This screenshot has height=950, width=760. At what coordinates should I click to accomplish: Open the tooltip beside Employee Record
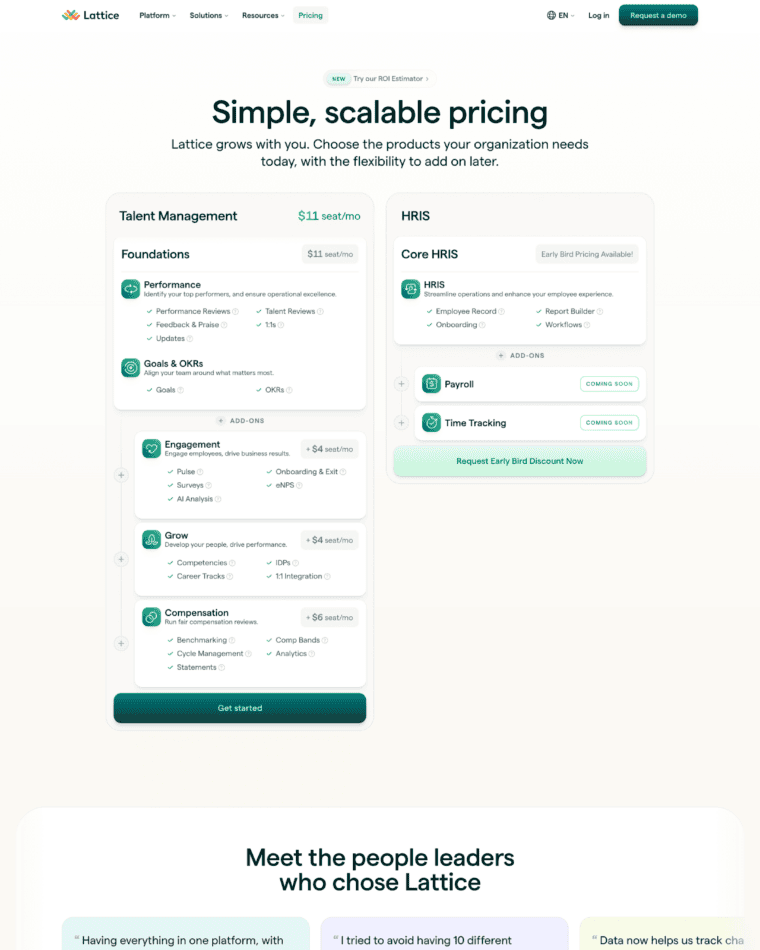502,311
